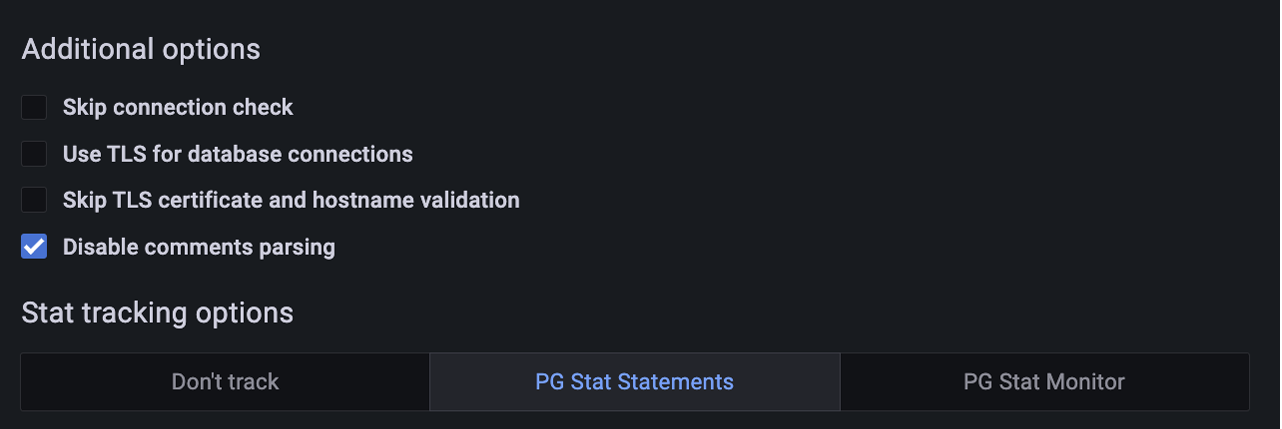This screenshot has height=429, width=1282.
Task: Click 'Skip TLS certificate and hostname validation' text
Action: (x=290, y=200)
